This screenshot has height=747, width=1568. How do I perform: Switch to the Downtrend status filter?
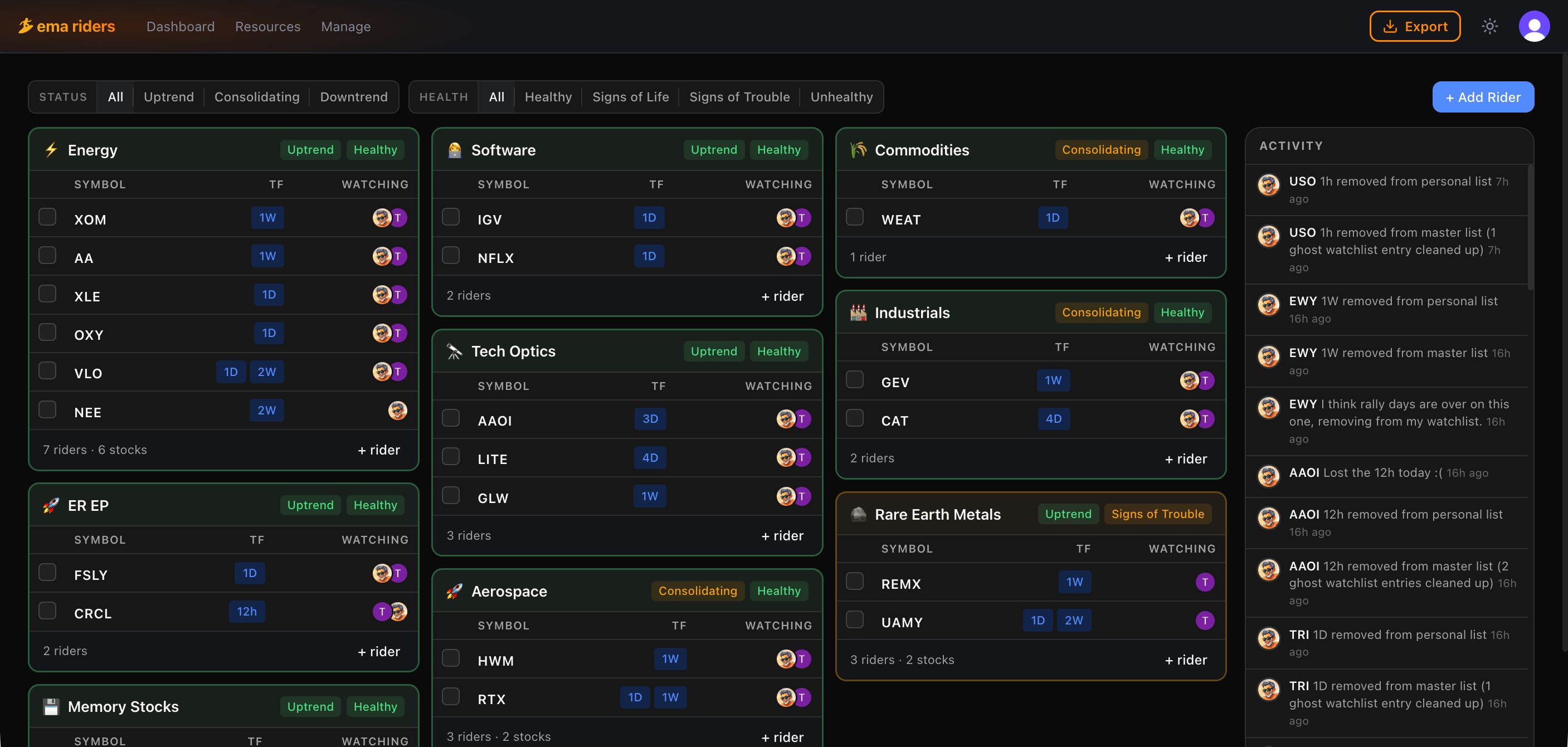pyautogui.click(x=354, y=97)
